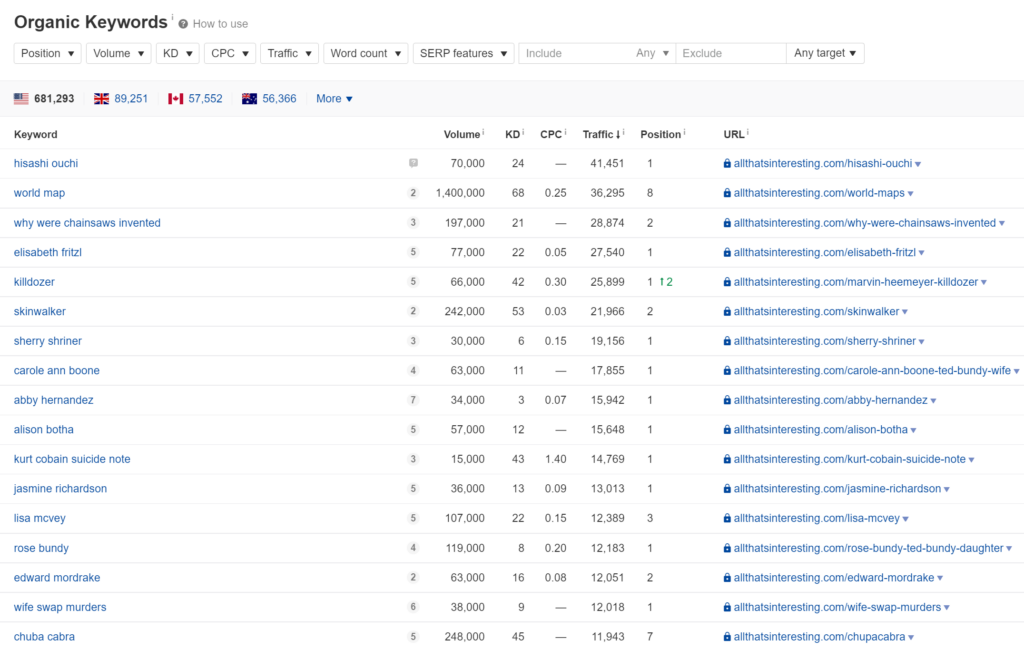Open the Any target dropdown
Screen dimensions: 1024x650
coord(825,53)
